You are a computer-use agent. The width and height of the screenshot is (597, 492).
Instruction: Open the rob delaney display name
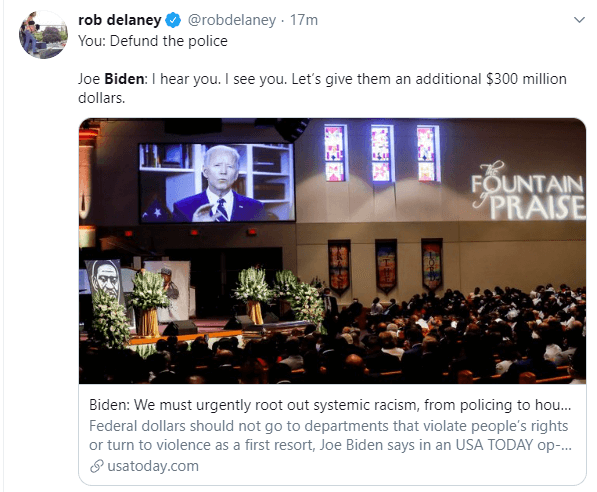[120, 20]
